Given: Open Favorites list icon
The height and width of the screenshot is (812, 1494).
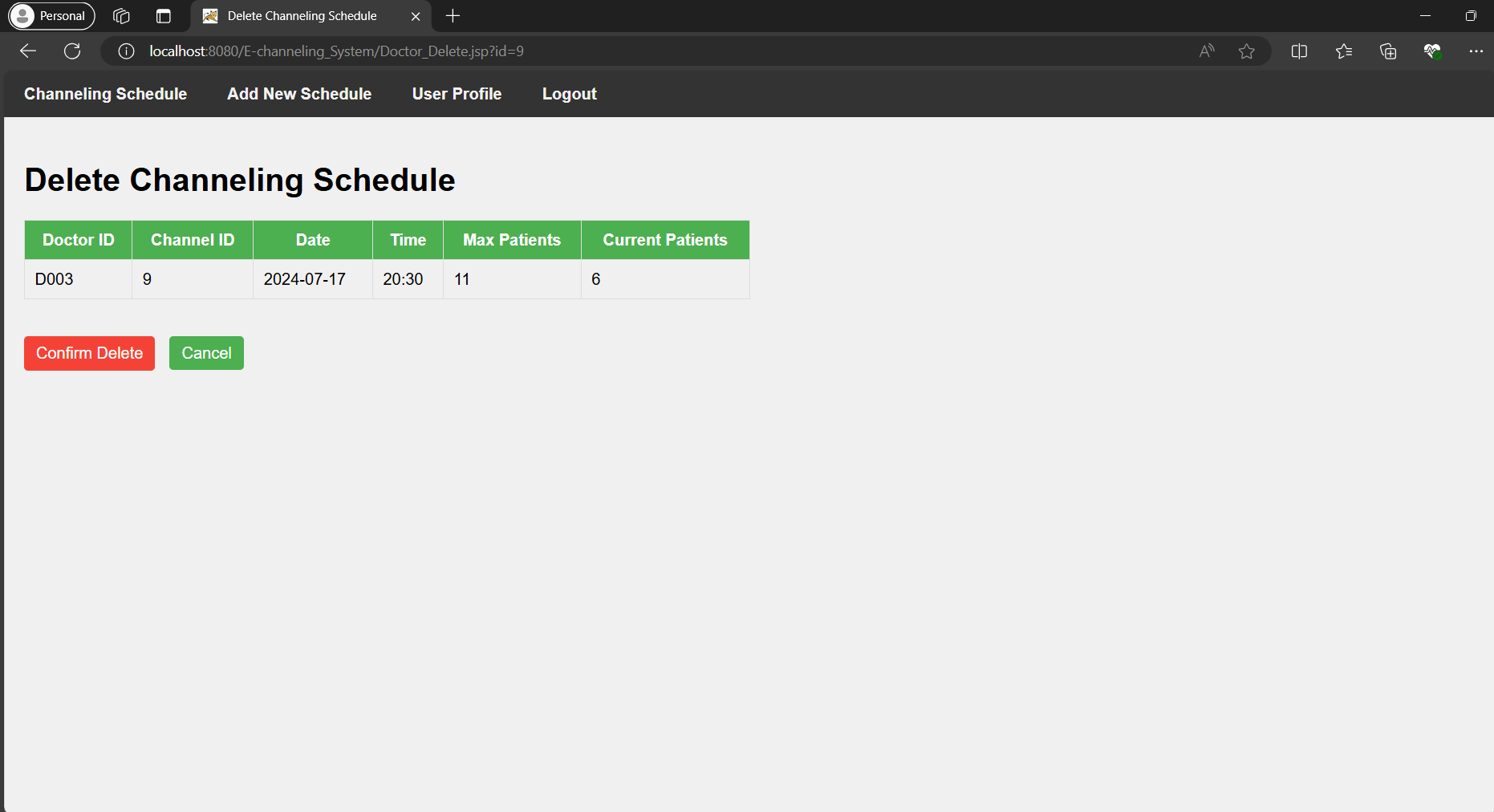Looking at the screenshot, I should point(1344,51).
